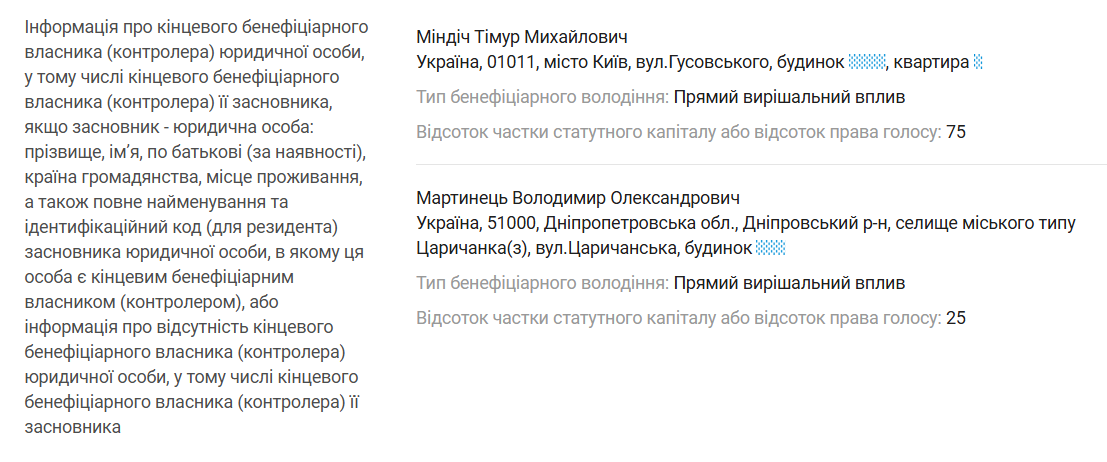Screen dimensions: 1107x462
Task: Click Прямий вирішальний вплив under Міндіч
Action: [x=789, y=98]
